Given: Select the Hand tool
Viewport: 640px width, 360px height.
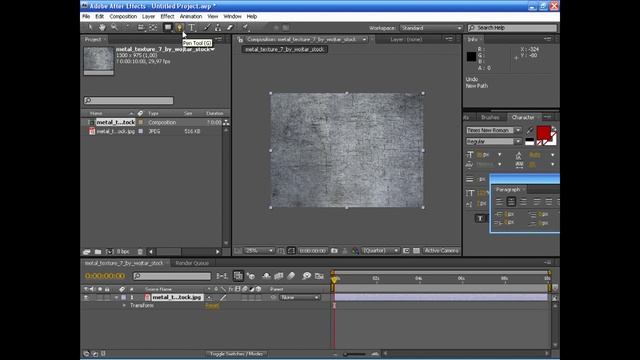Looking at the screenshot, I should pyautogui.click(x=102, y=27).
